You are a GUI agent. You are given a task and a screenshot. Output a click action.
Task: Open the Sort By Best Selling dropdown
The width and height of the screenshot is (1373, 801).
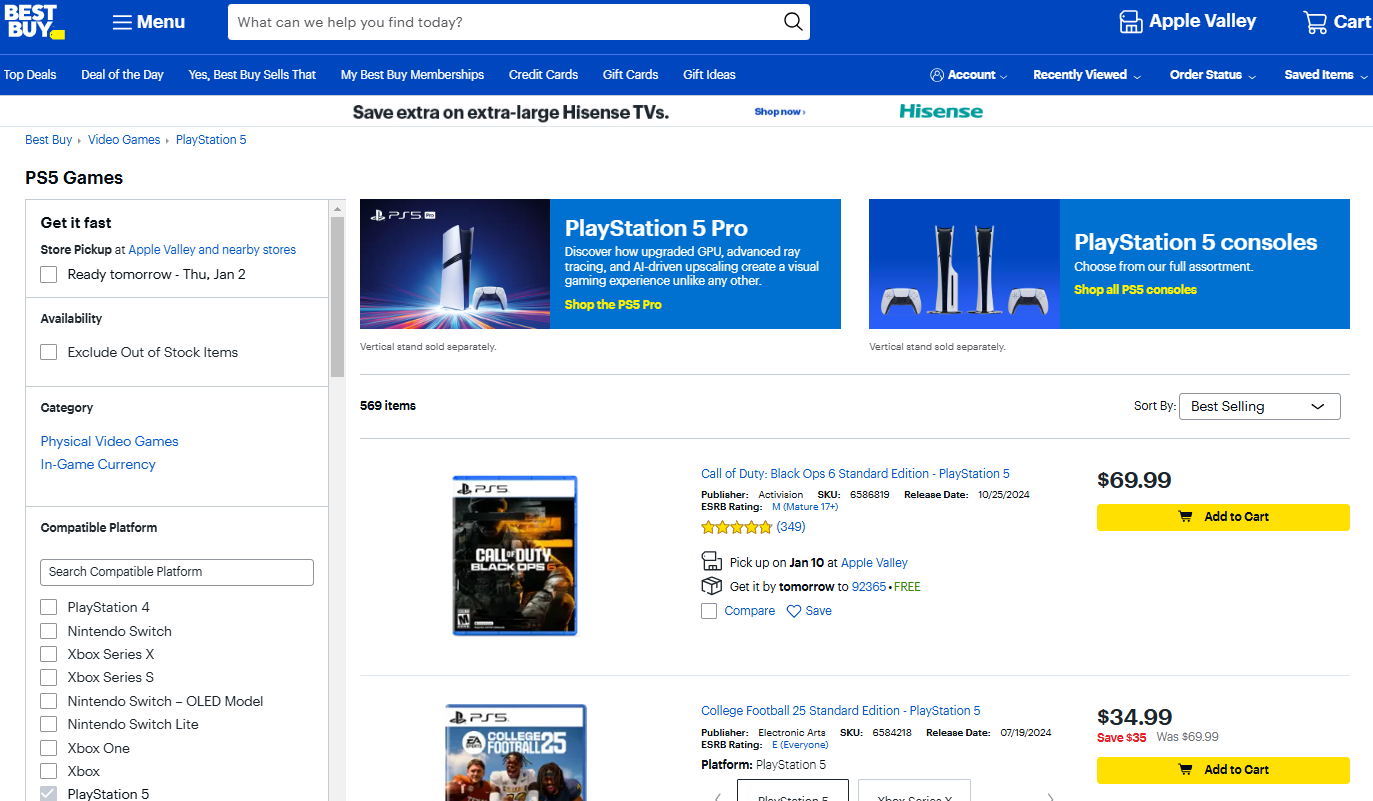1259,406
